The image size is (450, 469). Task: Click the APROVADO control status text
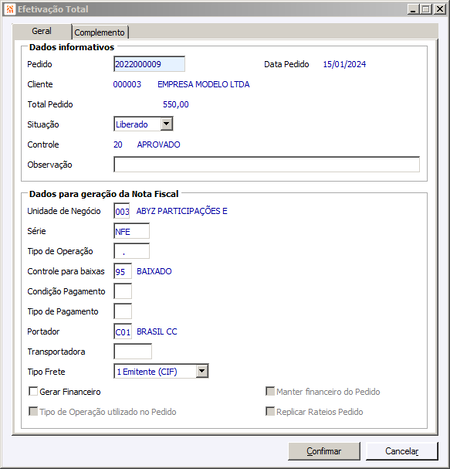(x=158, y=145)
